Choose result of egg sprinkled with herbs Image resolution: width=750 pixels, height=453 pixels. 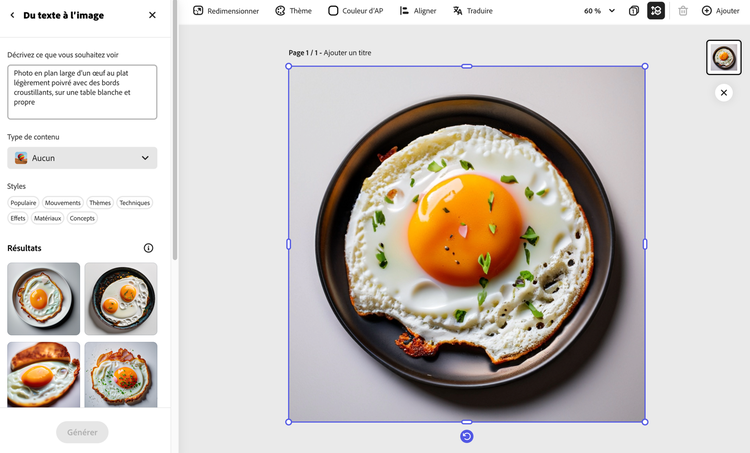tap(121, 375)
